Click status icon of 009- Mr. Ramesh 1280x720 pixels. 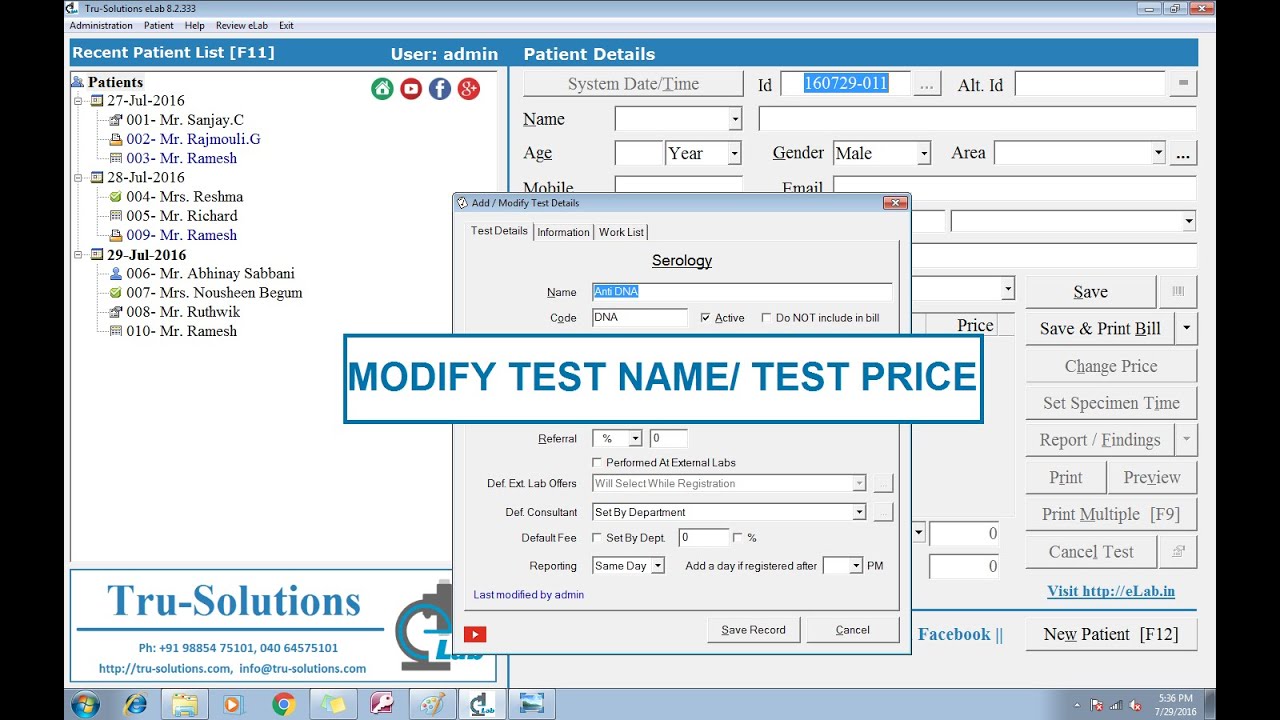coord(115,235)
